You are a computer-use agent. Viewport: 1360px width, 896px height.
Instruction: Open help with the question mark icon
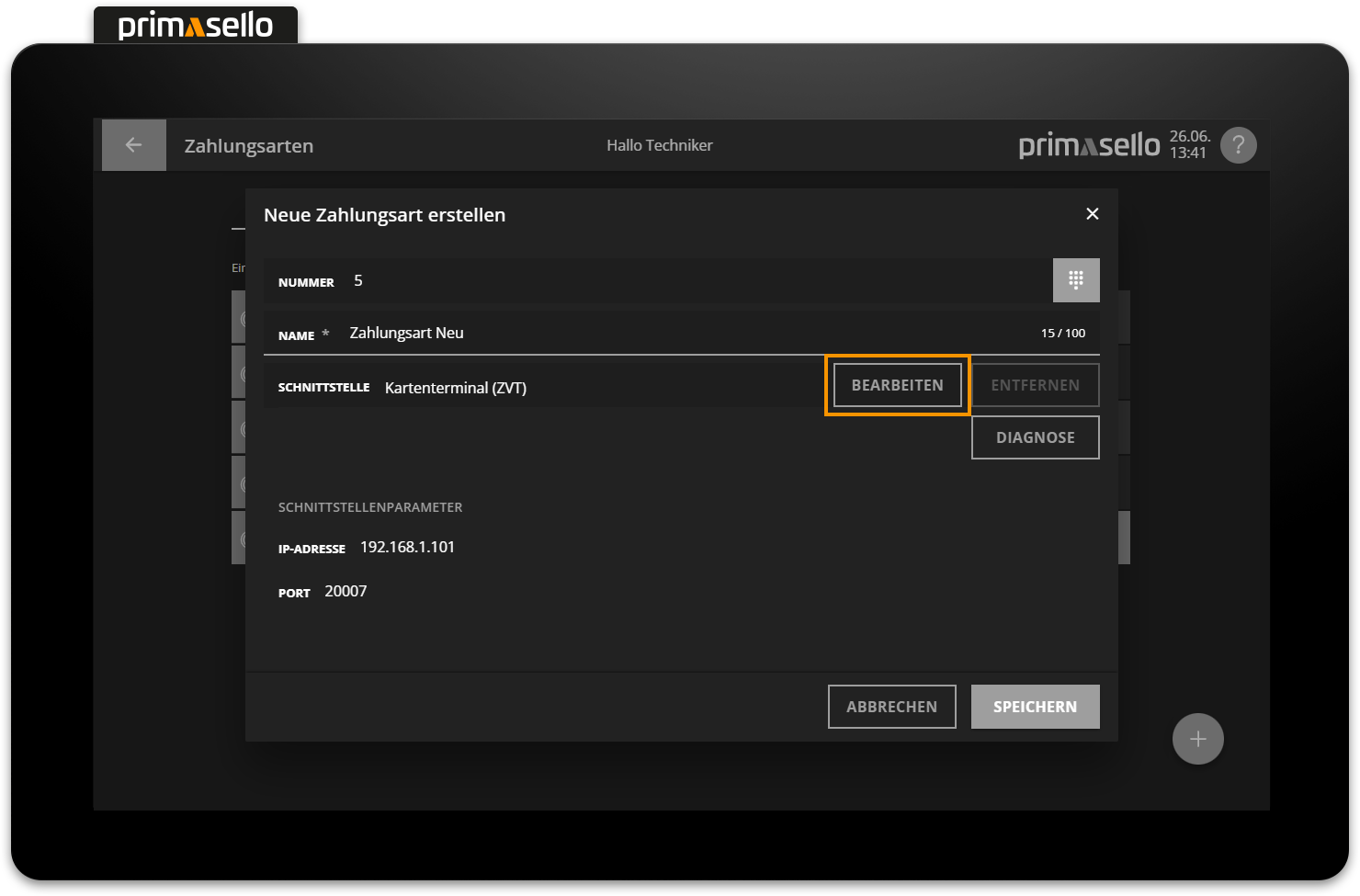(x=1238, y=145)
